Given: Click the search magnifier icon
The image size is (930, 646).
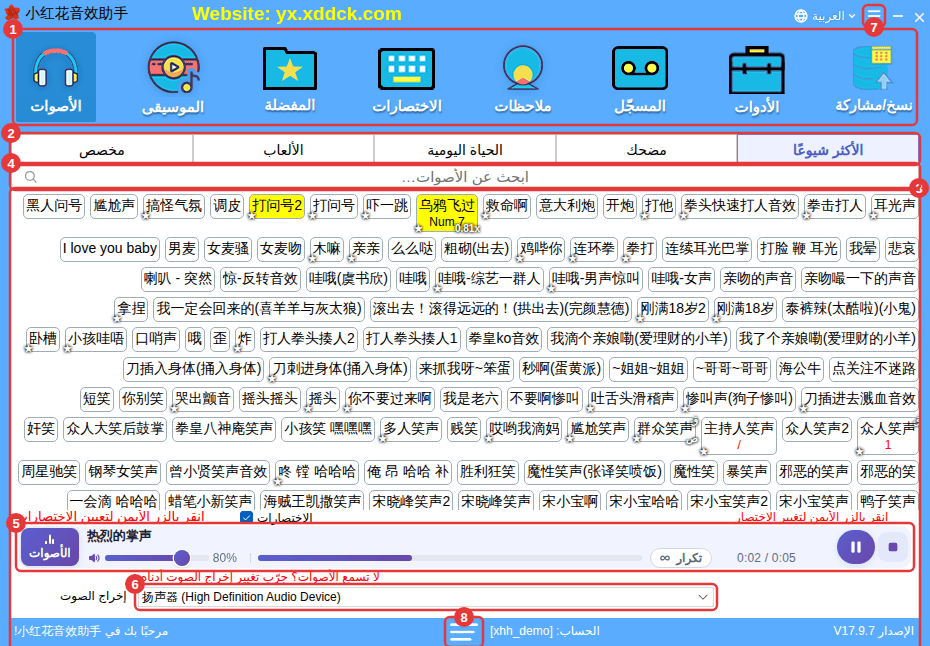Looking at the screenshot, I should click(31, 177).
